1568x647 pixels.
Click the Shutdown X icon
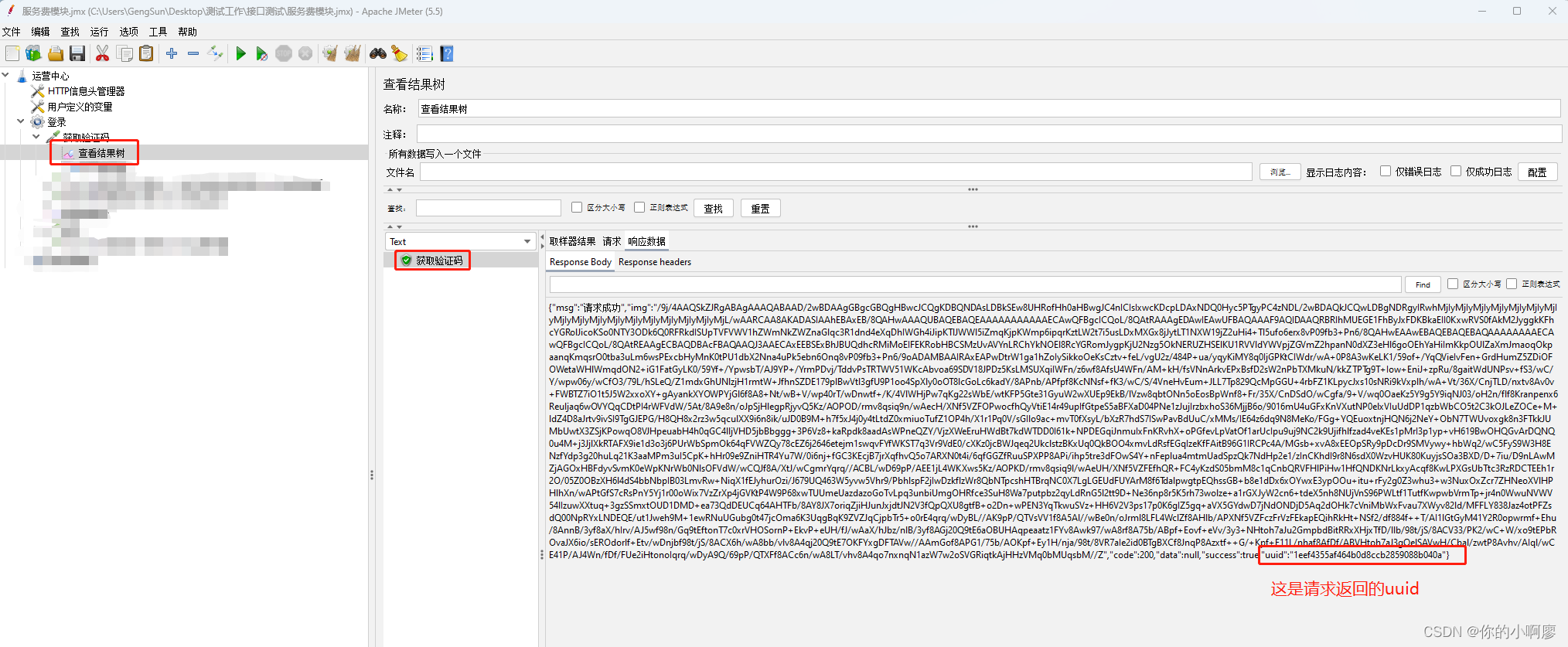pyautogui.click(x=305, y=53)
